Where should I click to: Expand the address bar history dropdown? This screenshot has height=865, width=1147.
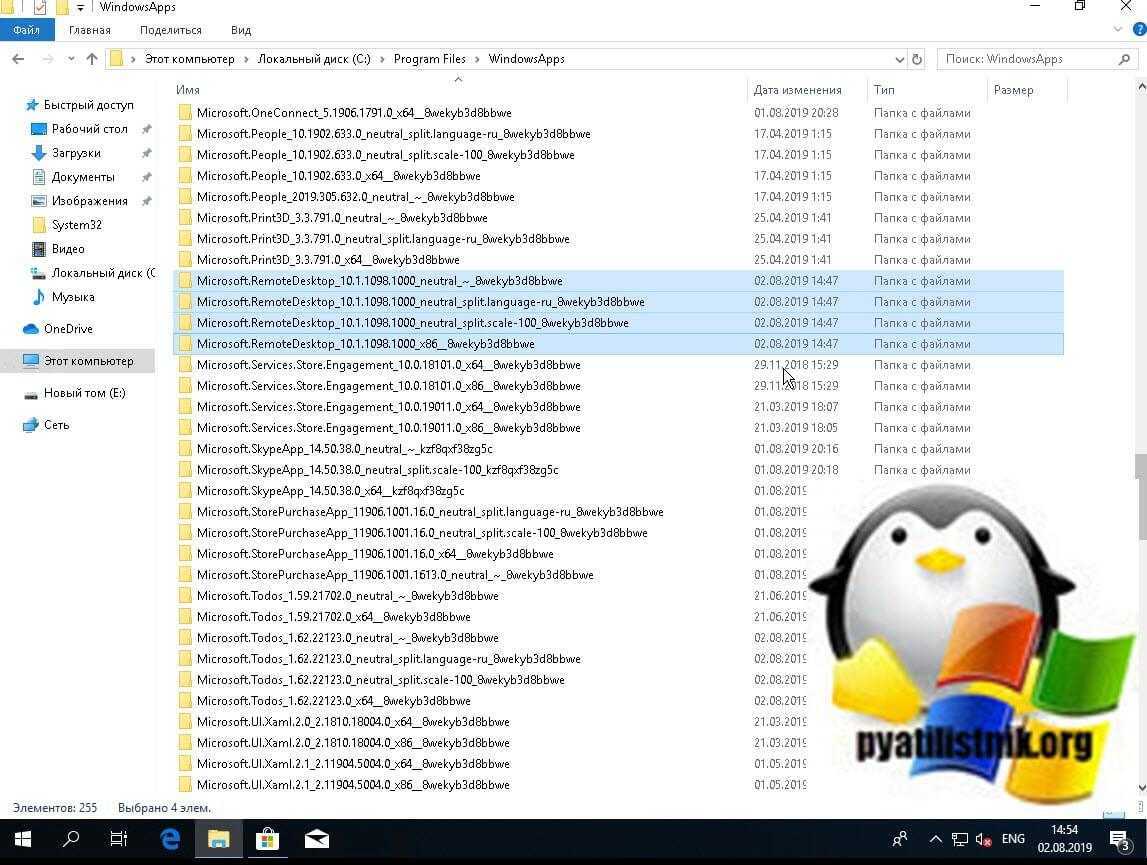click(x=899, y=59)
